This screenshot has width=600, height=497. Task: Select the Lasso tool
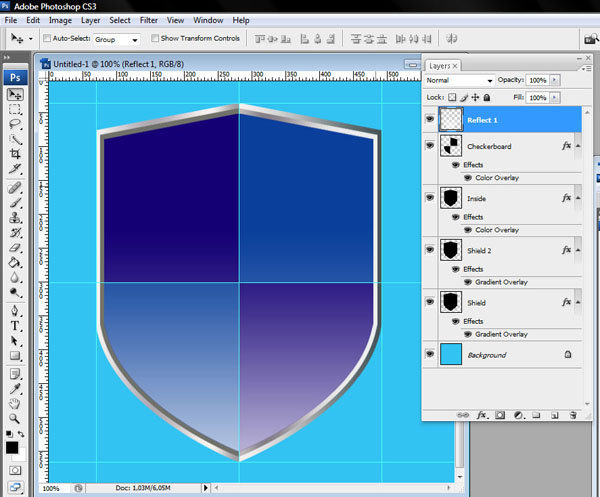click(x=15, y=124)
